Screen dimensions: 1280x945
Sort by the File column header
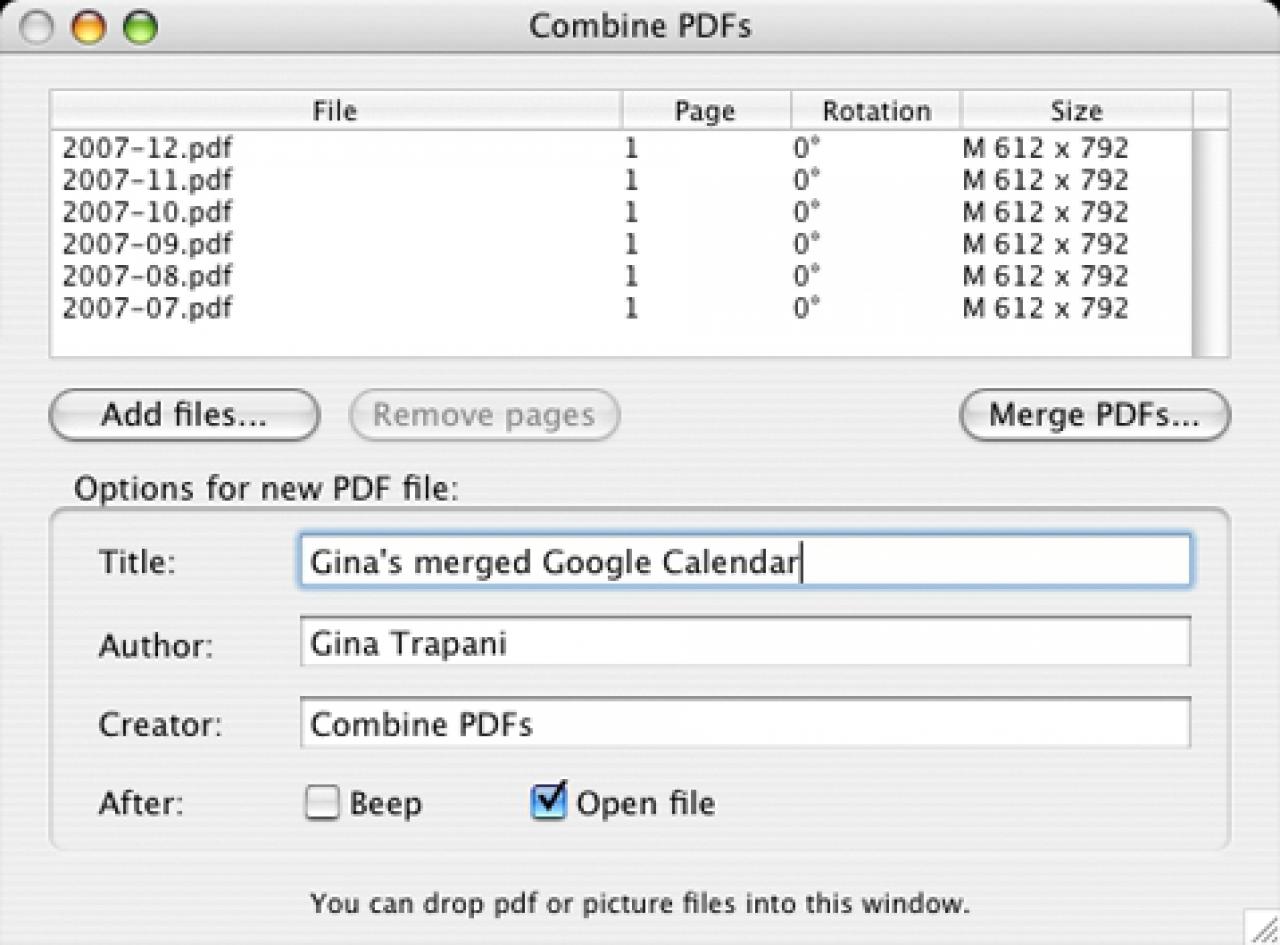click(x=335, y=110)
